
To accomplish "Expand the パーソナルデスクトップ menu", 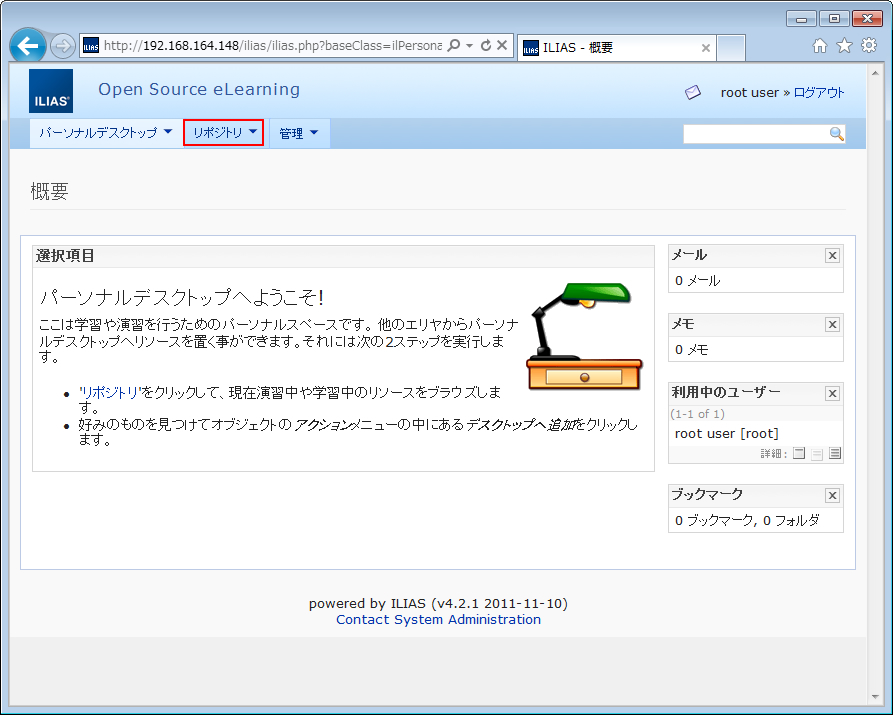I will click(x=105, y=133).
